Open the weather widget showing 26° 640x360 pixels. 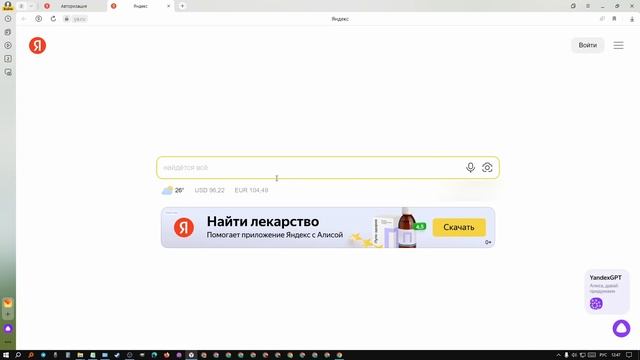(x=173, y=190)
